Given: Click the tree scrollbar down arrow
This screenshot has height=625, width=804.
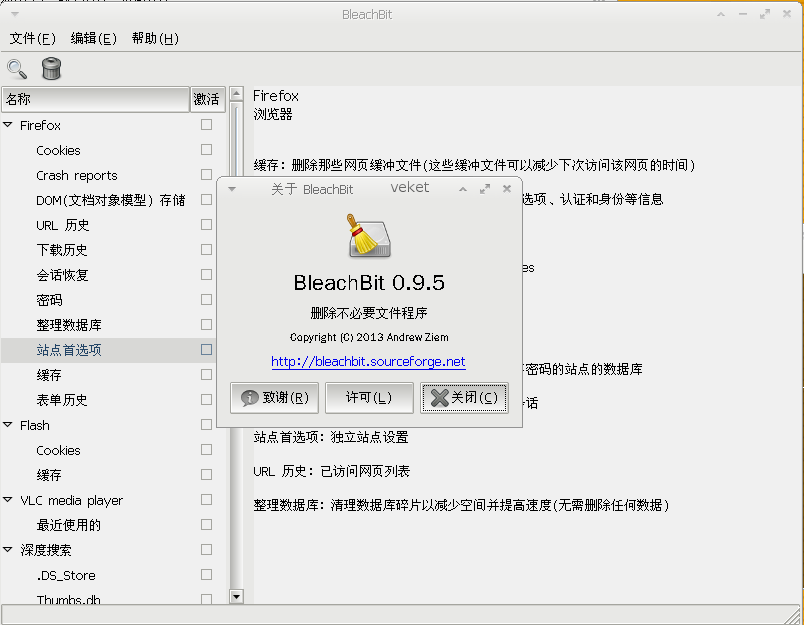Looking at the screenshot, I should (x=236, y=596).
